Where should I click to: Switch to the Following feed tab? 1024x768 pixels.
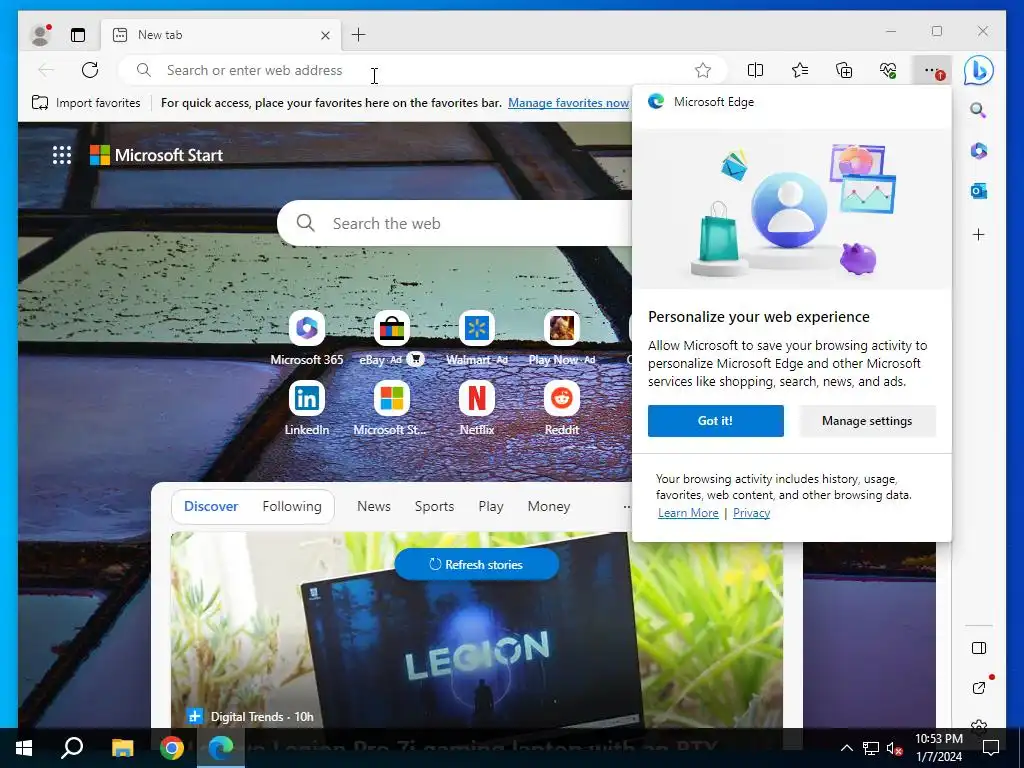tap(292, 506)
